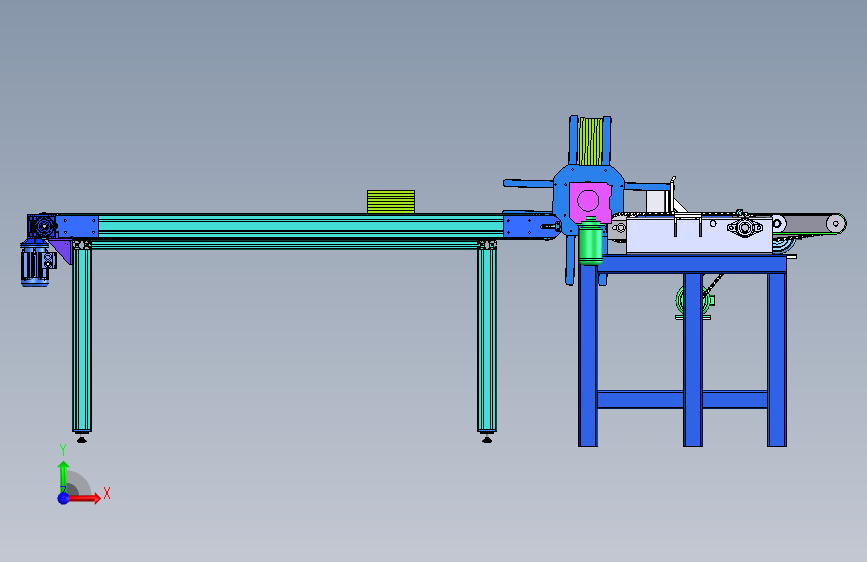Click the red X axis arrow of triad
The height and width of the screenshot is (562, 867).
point(84,498)
